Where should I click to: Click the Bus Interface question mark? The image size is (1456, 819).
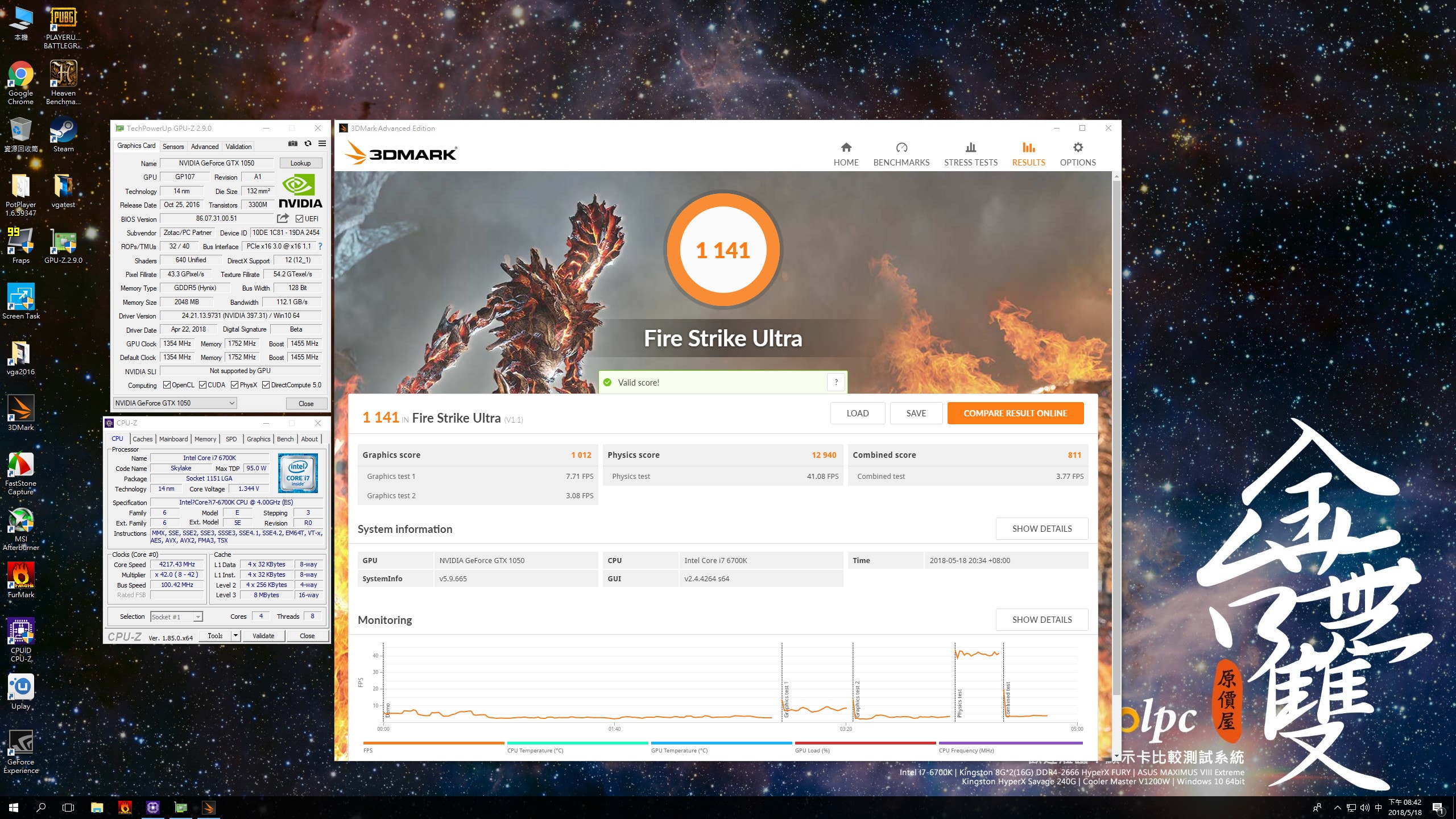pyautogui.click(x=320, y=246)
